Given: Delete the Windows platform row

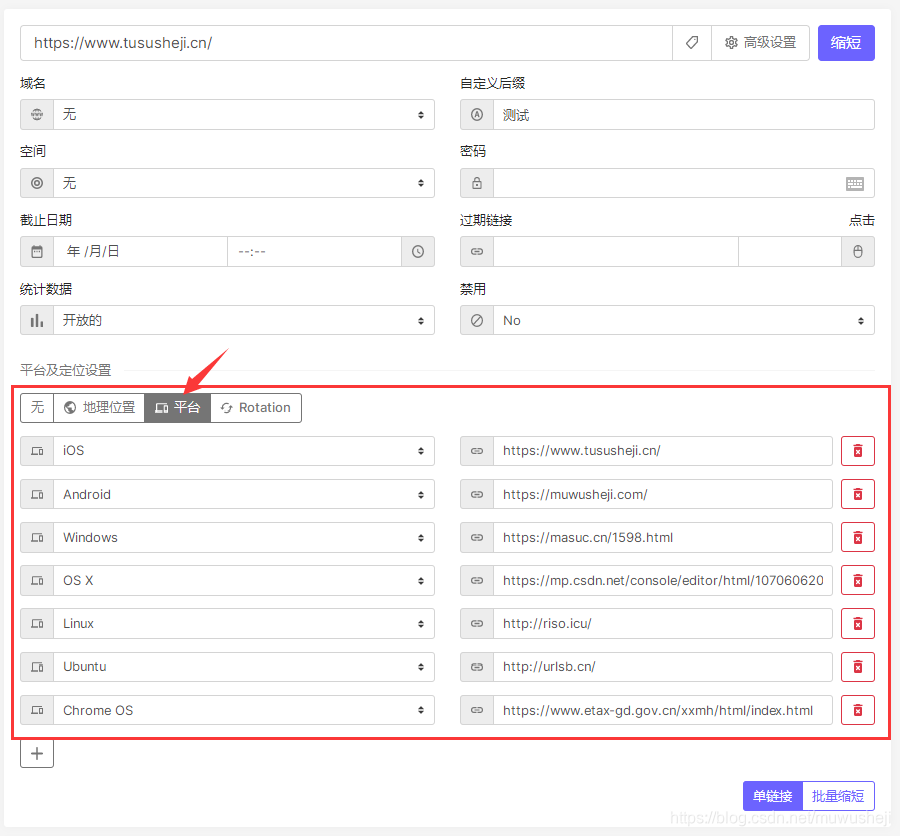Looking at the screenshot, I should (x=858, y=537).
